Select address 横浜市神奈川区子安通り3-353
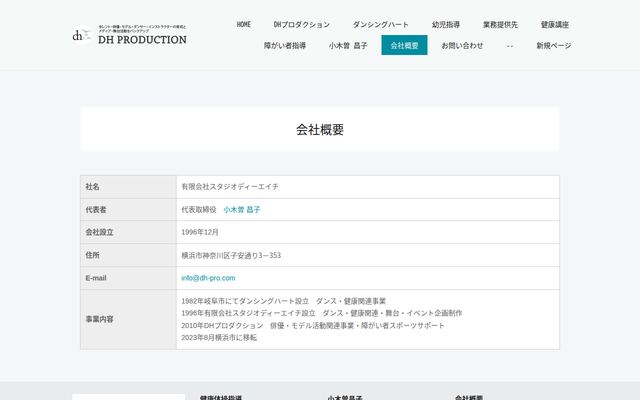Screen dimensions: 640x400 point(231,255)
